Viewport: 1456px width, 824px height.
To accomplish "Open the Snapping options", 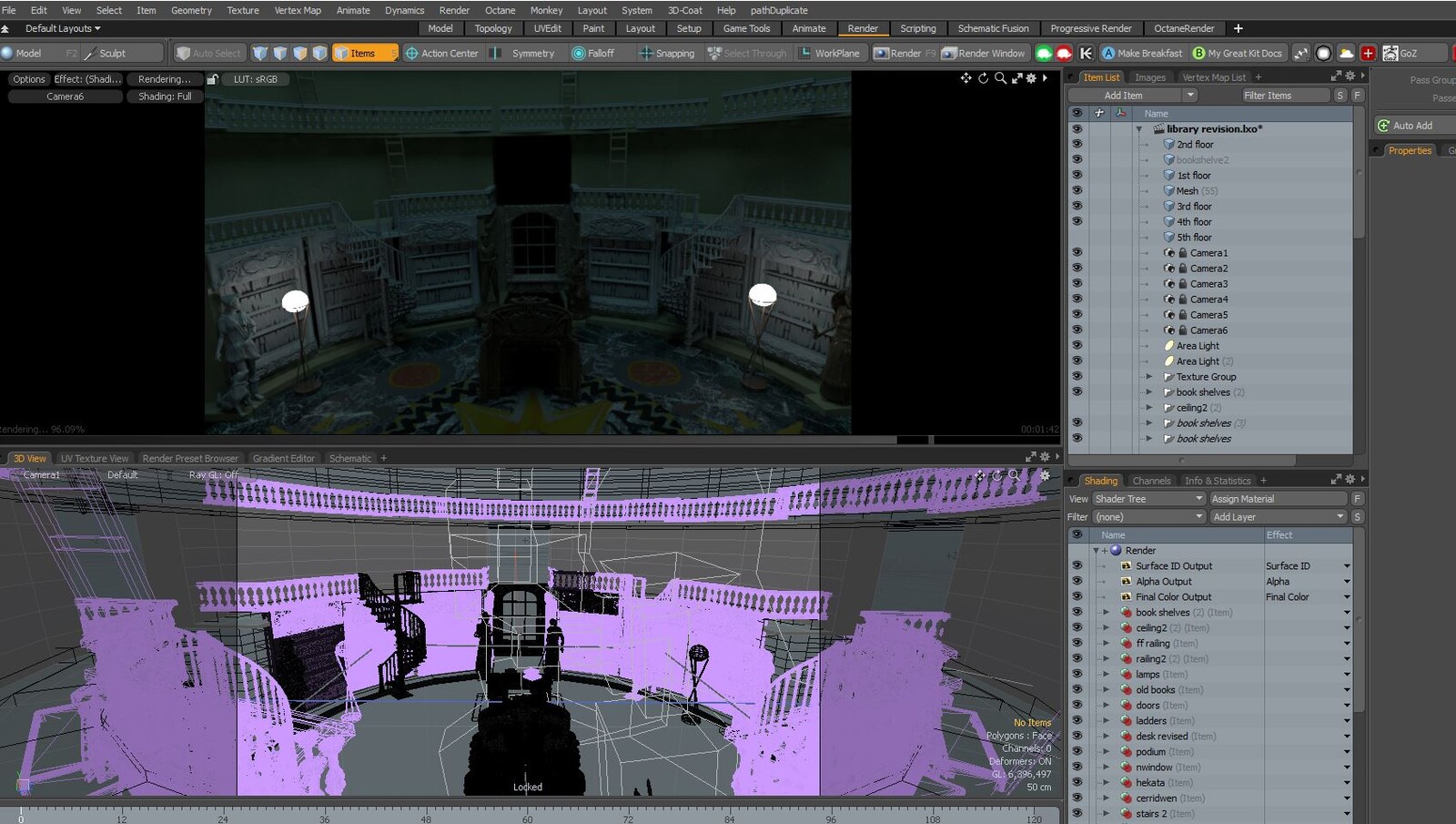I will tap(667, 53).
